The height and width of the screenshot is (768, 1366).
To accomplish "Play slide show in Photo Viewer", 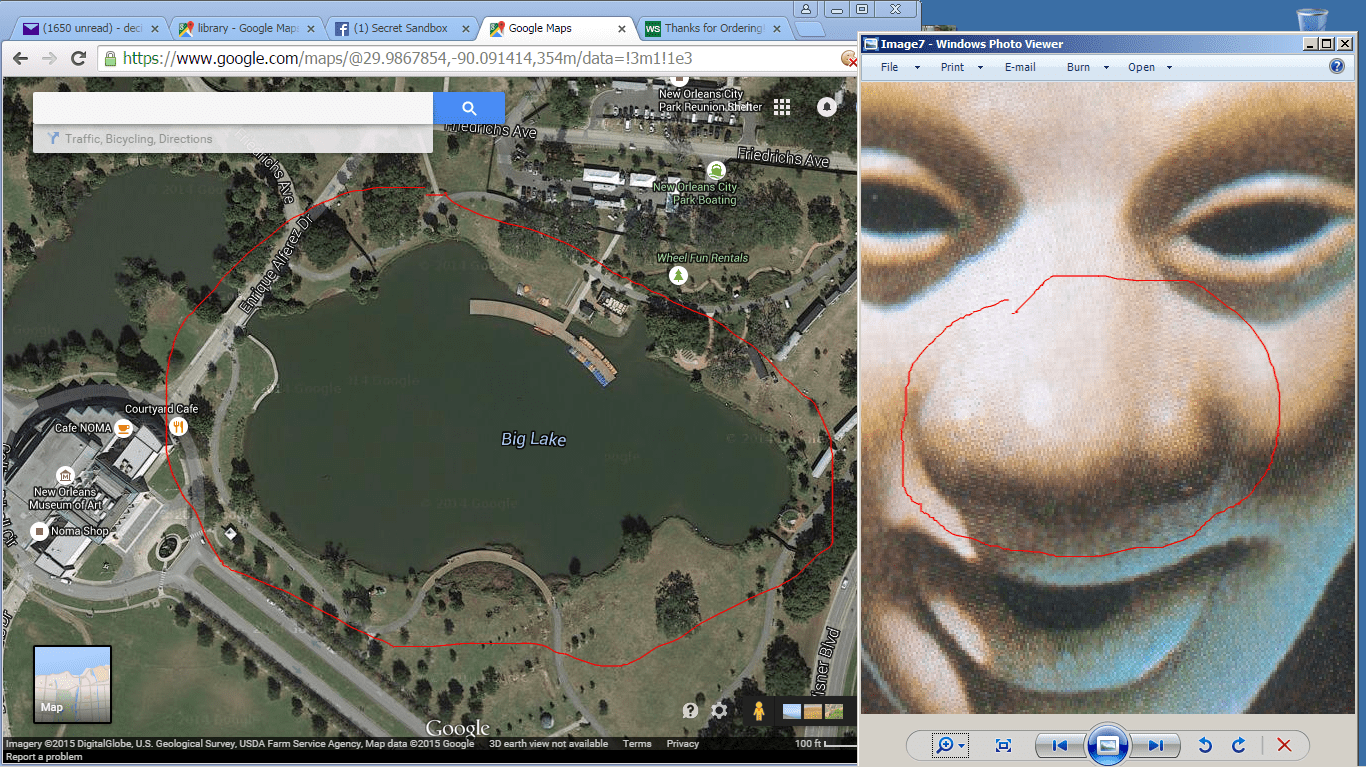I will pyautogui.click(x=1108, y=745).
